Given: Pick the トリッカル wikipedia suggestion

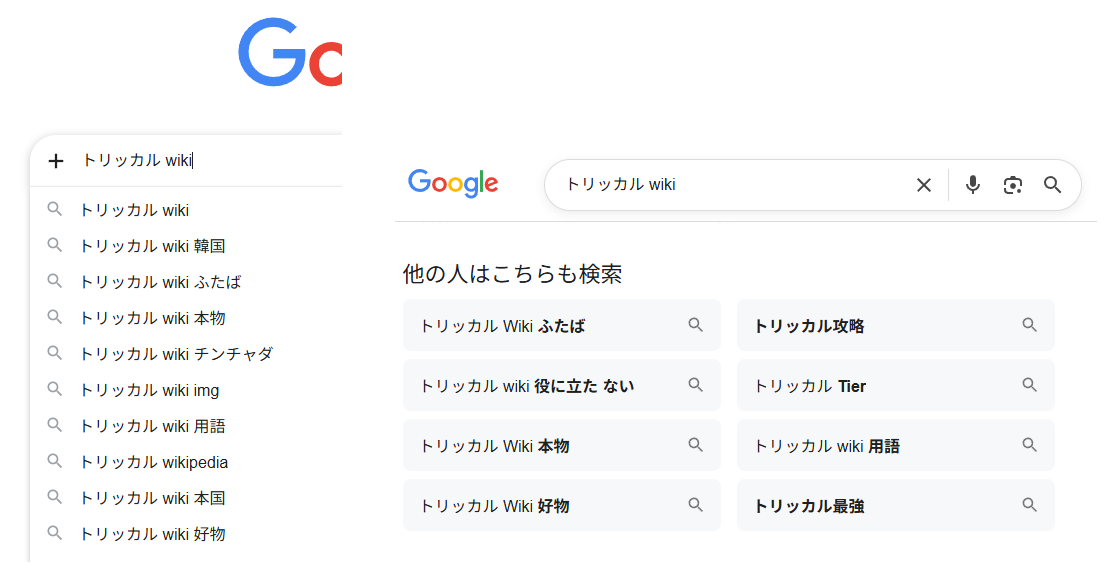Looking at the screenshot, I should coord(153,462).
